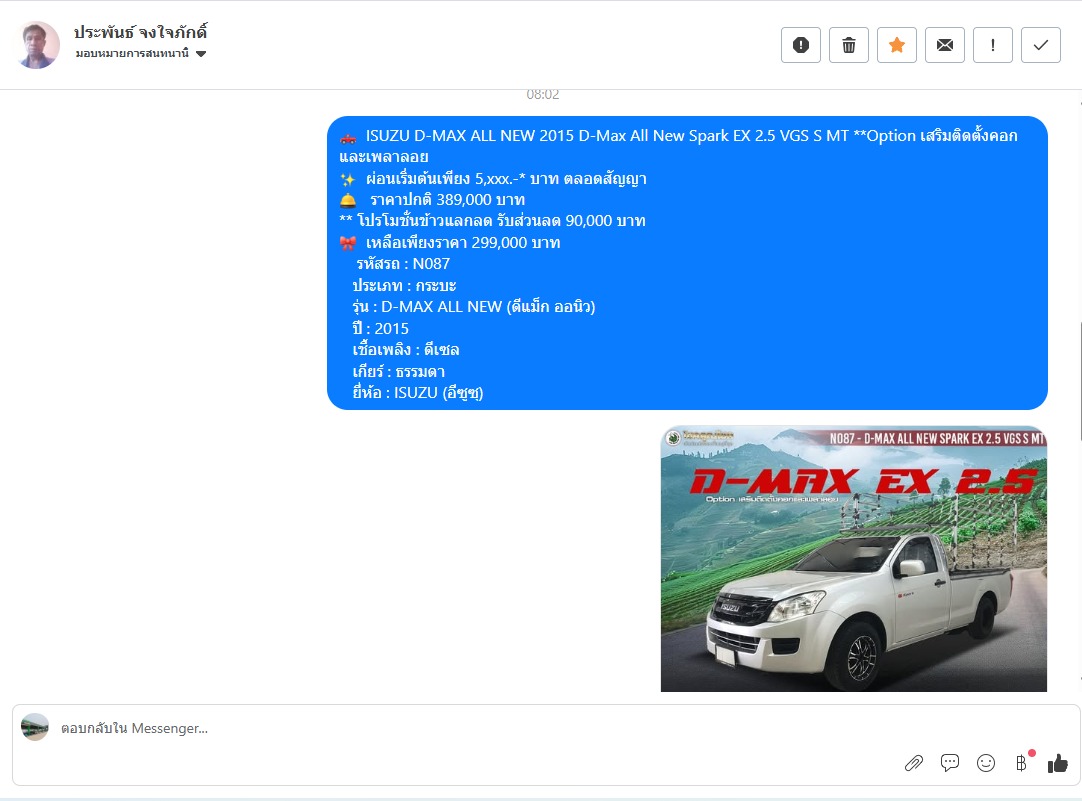Toggle the orange star follow-up icon
Viewport: 1082px width, 801px height.
pyautogui.click(x=896, y=45)
